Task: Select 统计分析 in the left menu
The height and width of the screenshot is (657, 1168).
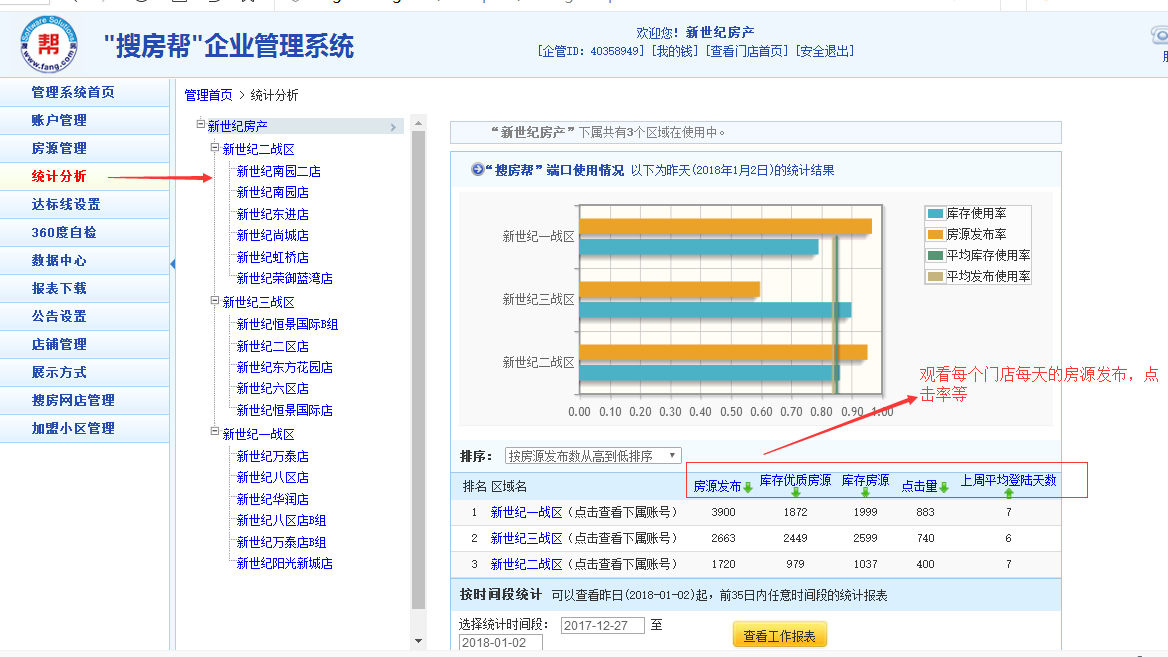Action: pyautogui.click(x=59, y=177)
